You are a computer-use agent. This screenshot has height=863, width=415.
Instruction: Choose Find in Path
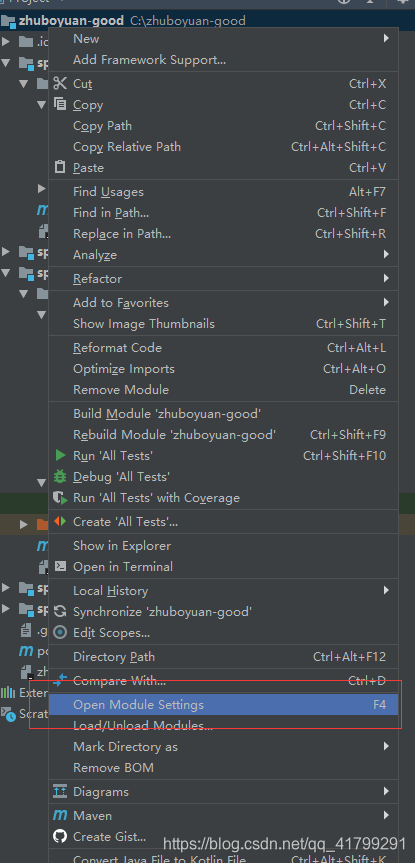(x=223, y=212)
